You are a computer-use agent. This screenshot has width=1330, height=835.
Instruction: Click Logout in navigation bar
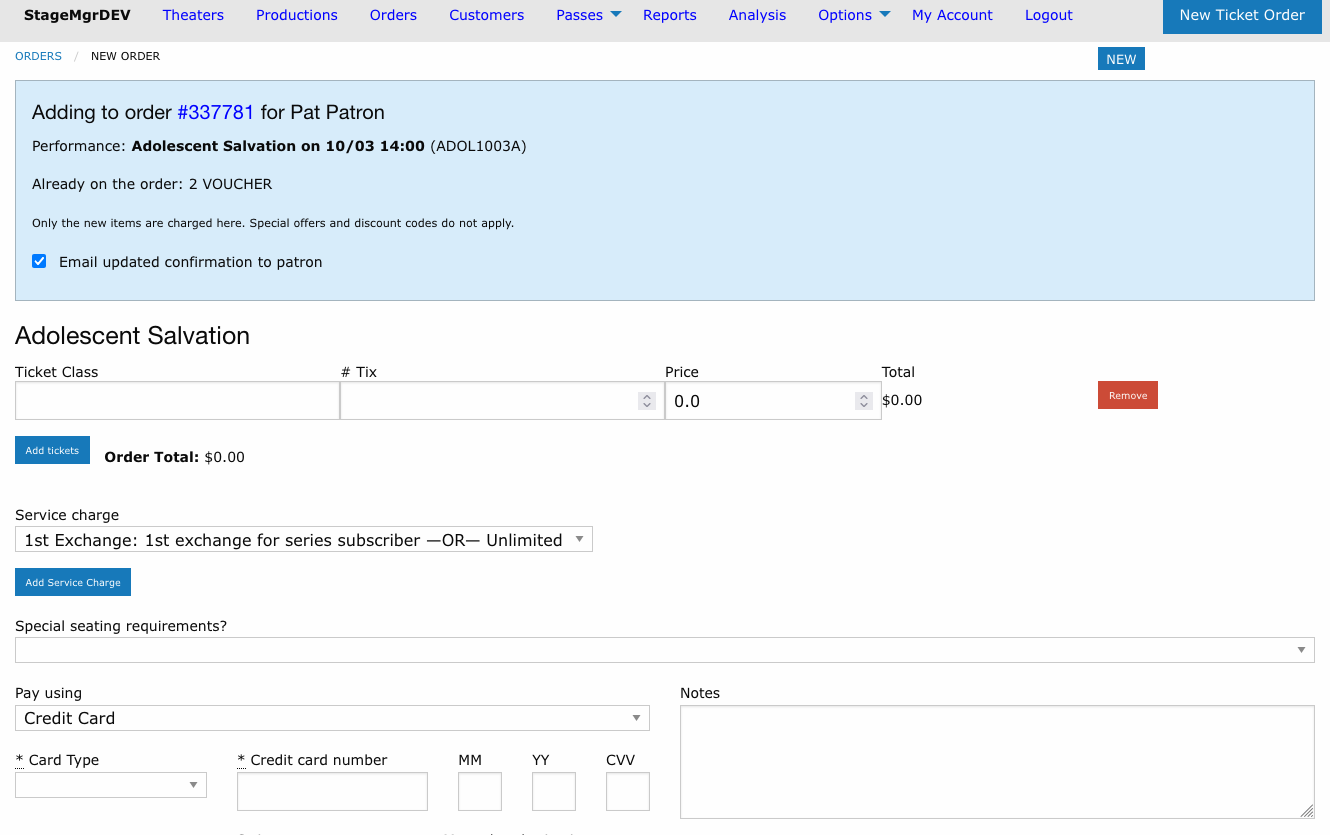tap(1049, 15)
